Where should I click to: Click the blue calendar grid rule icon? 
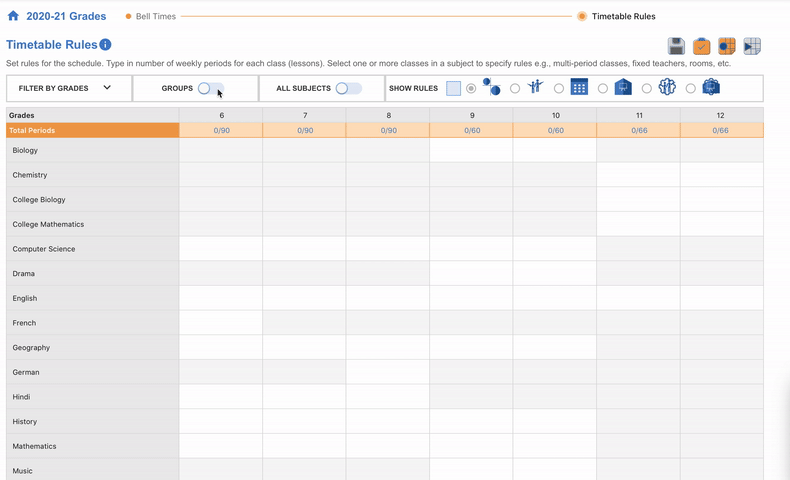579,87
